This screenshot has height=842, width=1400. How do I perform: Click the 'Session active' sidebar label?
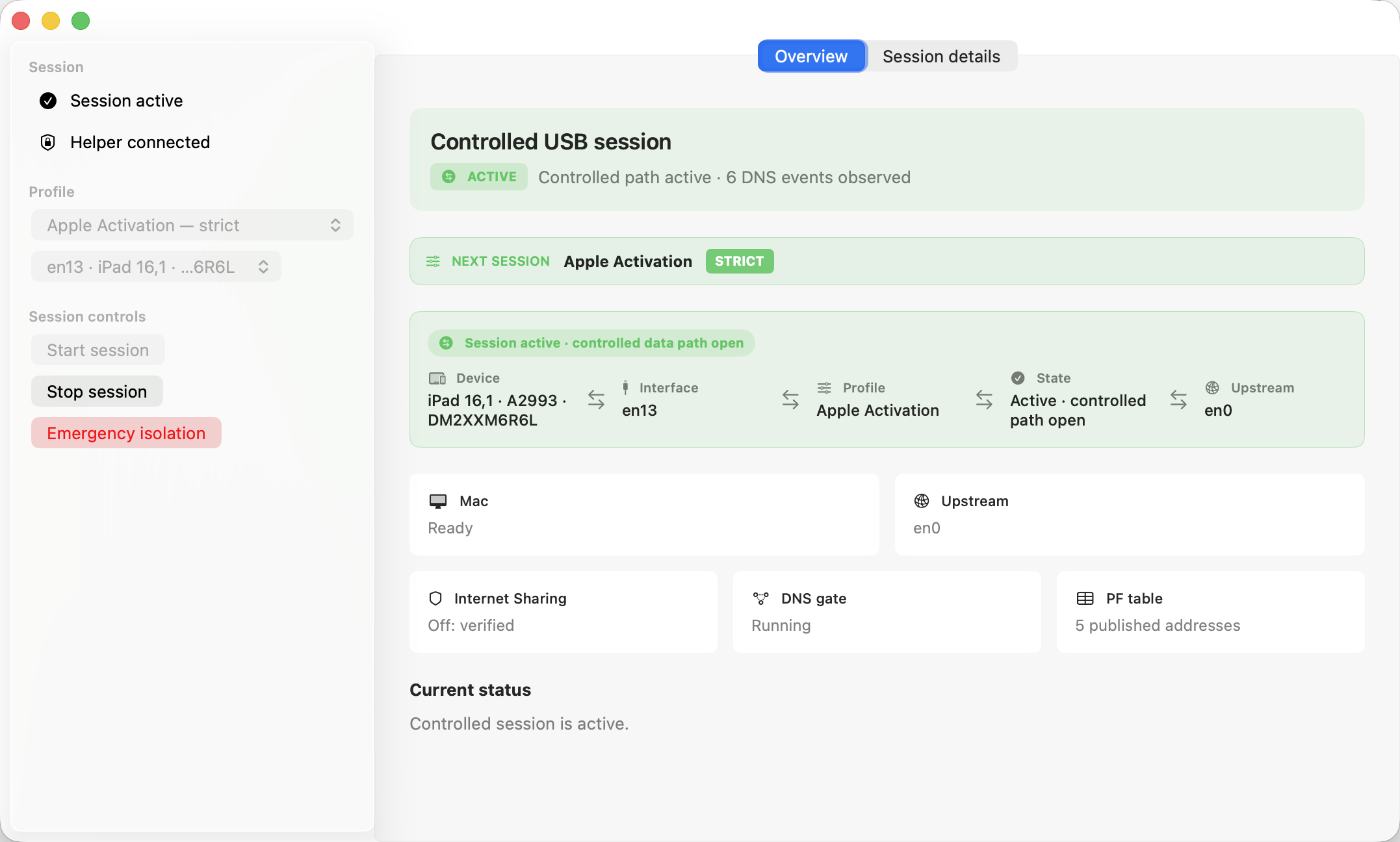click(127, 101)
